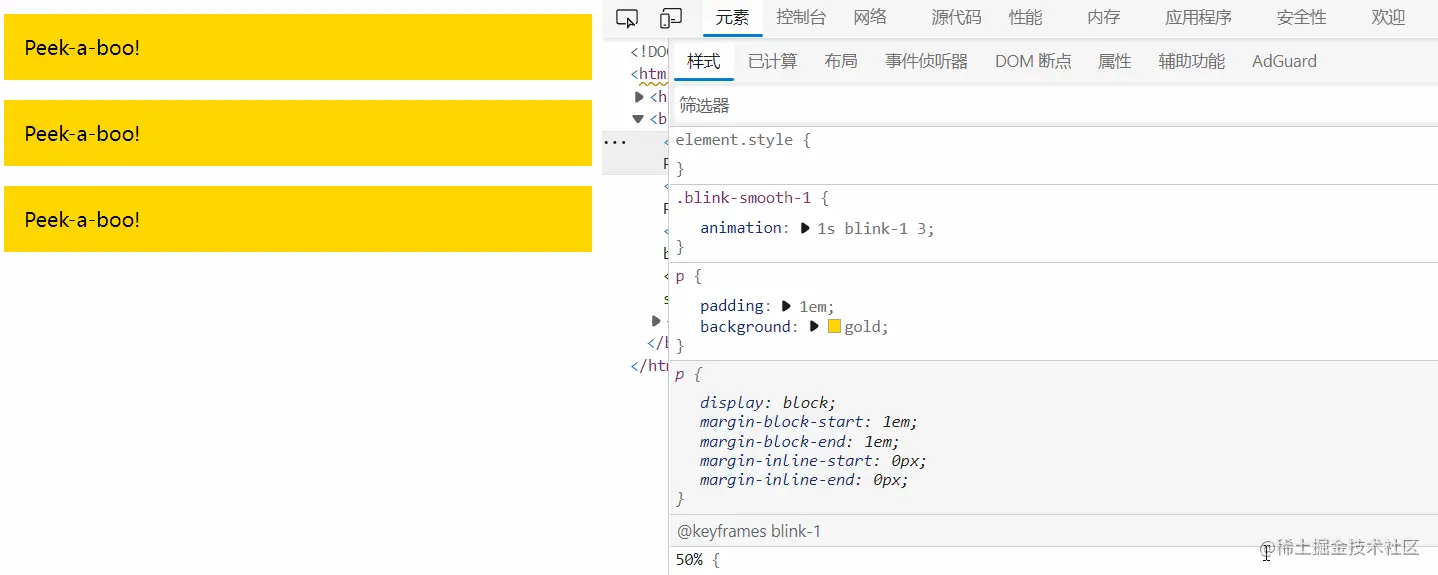Click the .blink-smooth-1 selector
Image resolution: width=1438 pixels, height=575 pixels.
pyautogui.click(x=743, y=198)
